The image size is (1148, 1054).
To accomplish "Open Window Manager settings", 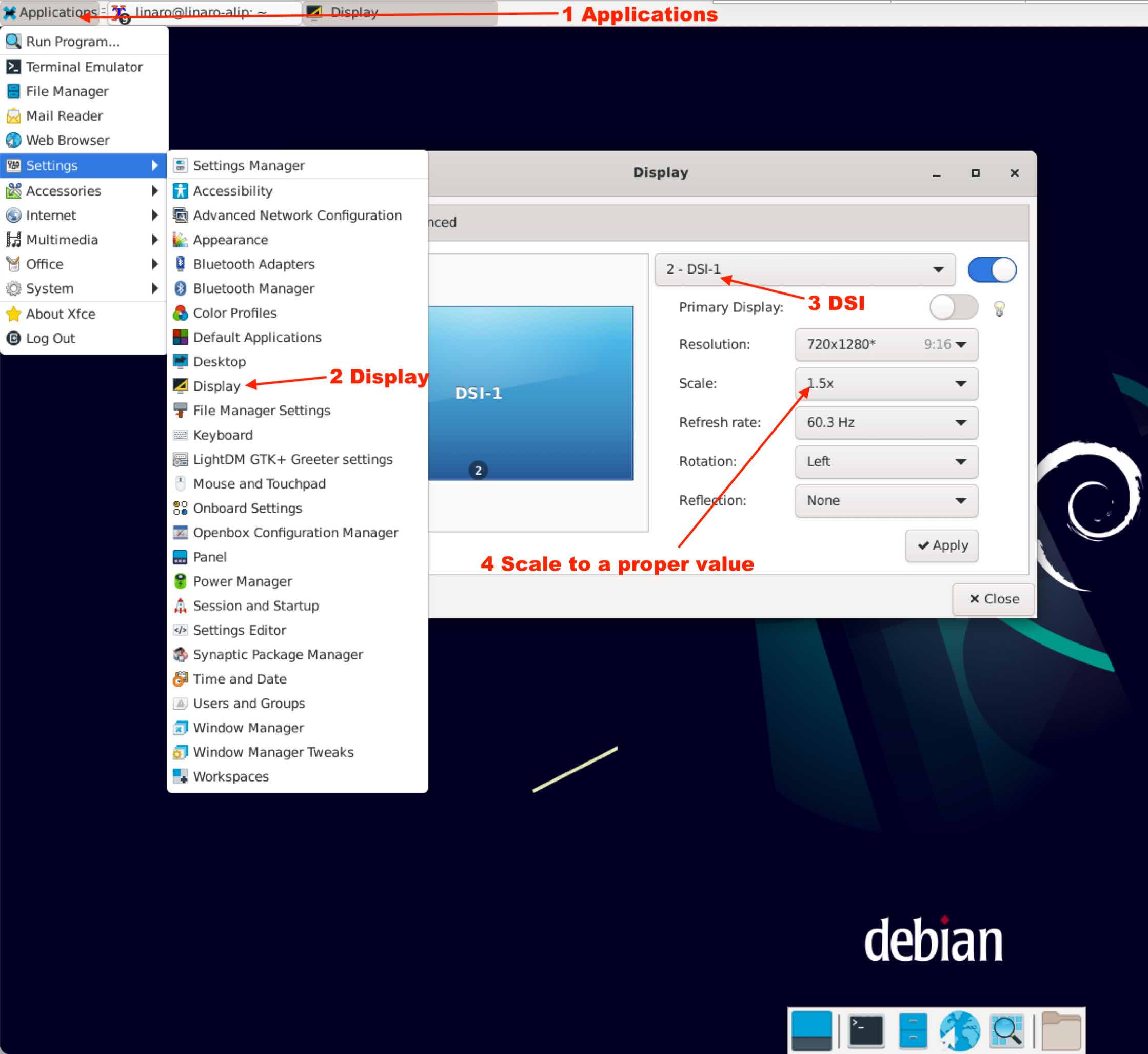I will tap(297, 728).
